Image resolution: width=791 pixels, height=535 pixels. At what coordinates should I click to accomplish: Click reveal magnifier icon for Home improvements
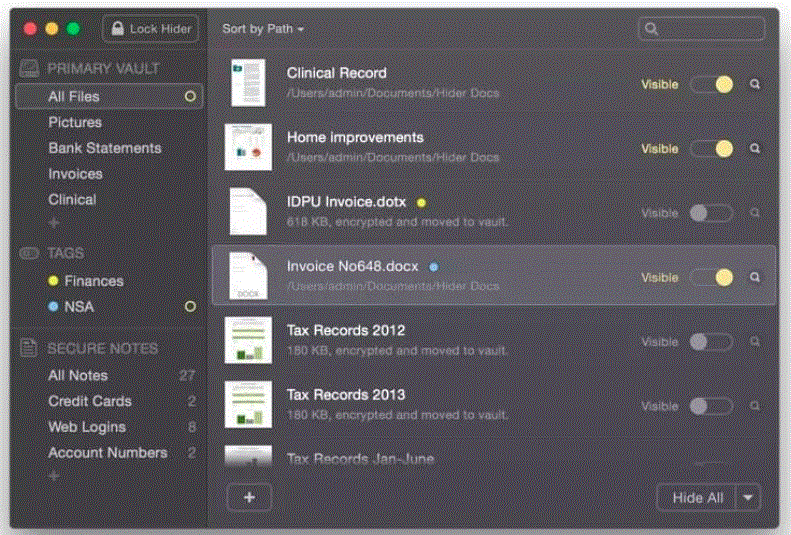coord(755,149)
